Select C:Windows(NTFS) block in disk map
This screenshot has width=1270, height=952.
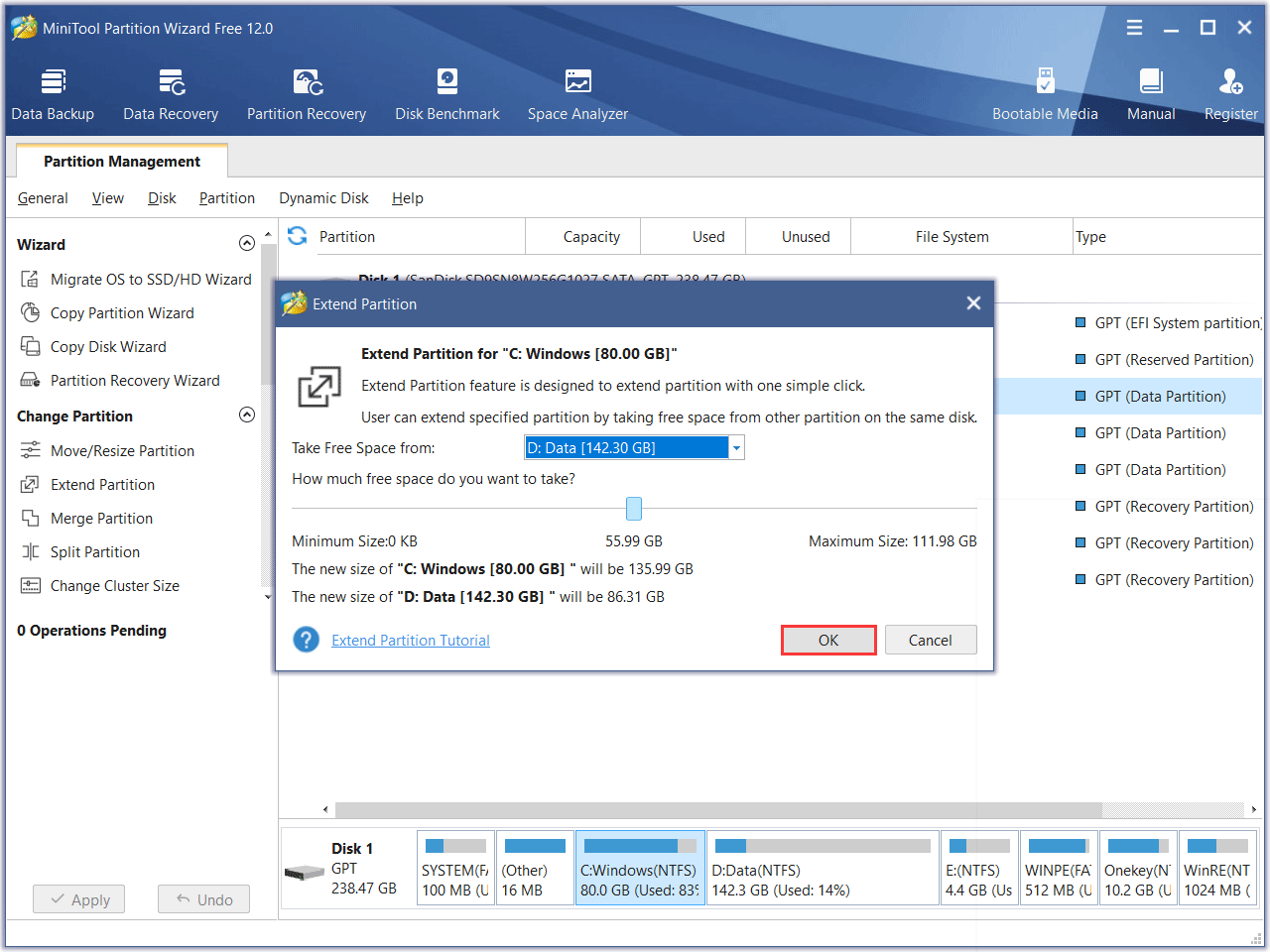640,869
